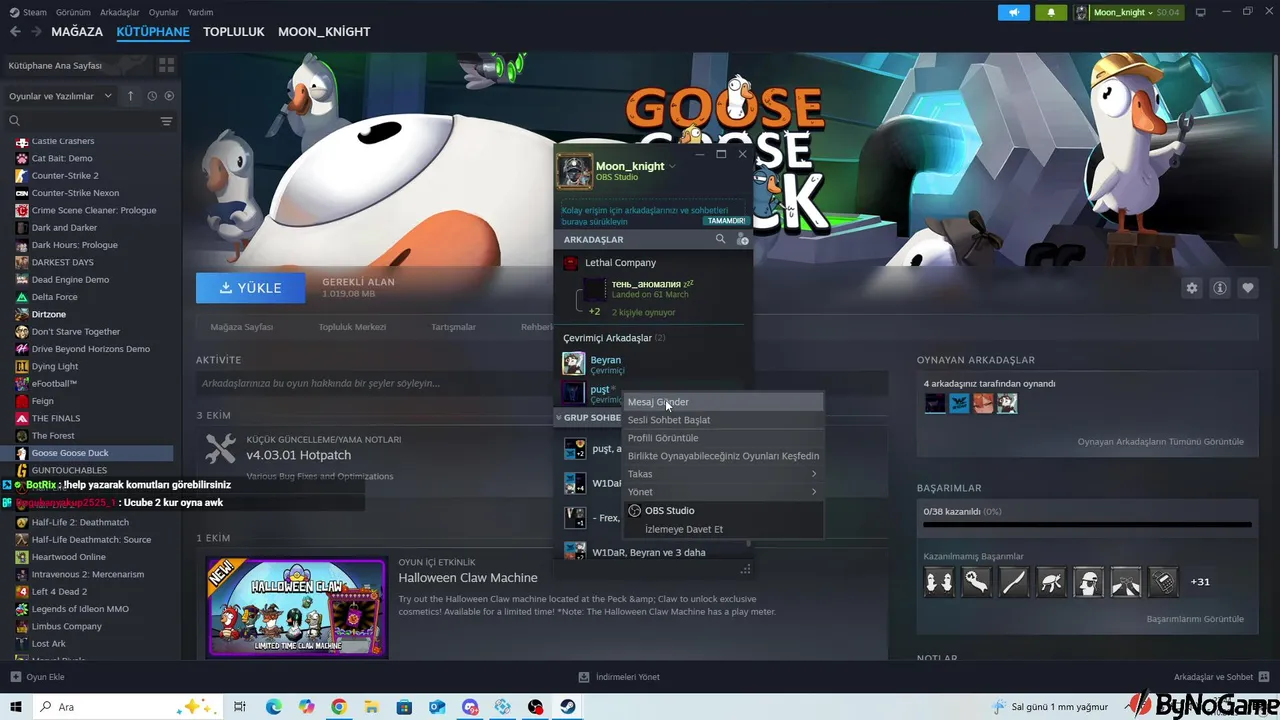Screen dimensions: 1280x720
Task: Open the Arkadaşlar menu
Action: pyautogui.click(x=120, y=12)
